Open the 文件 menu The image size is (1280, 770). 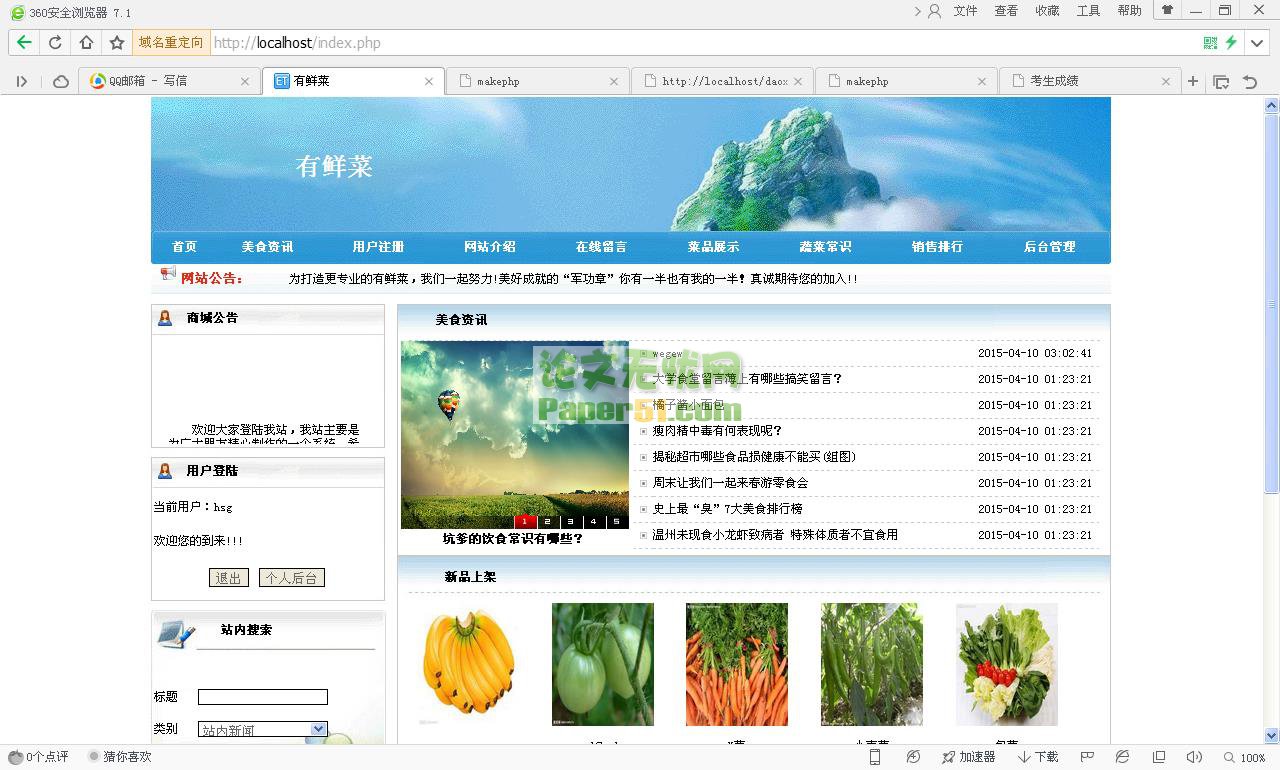click(965, 11)
